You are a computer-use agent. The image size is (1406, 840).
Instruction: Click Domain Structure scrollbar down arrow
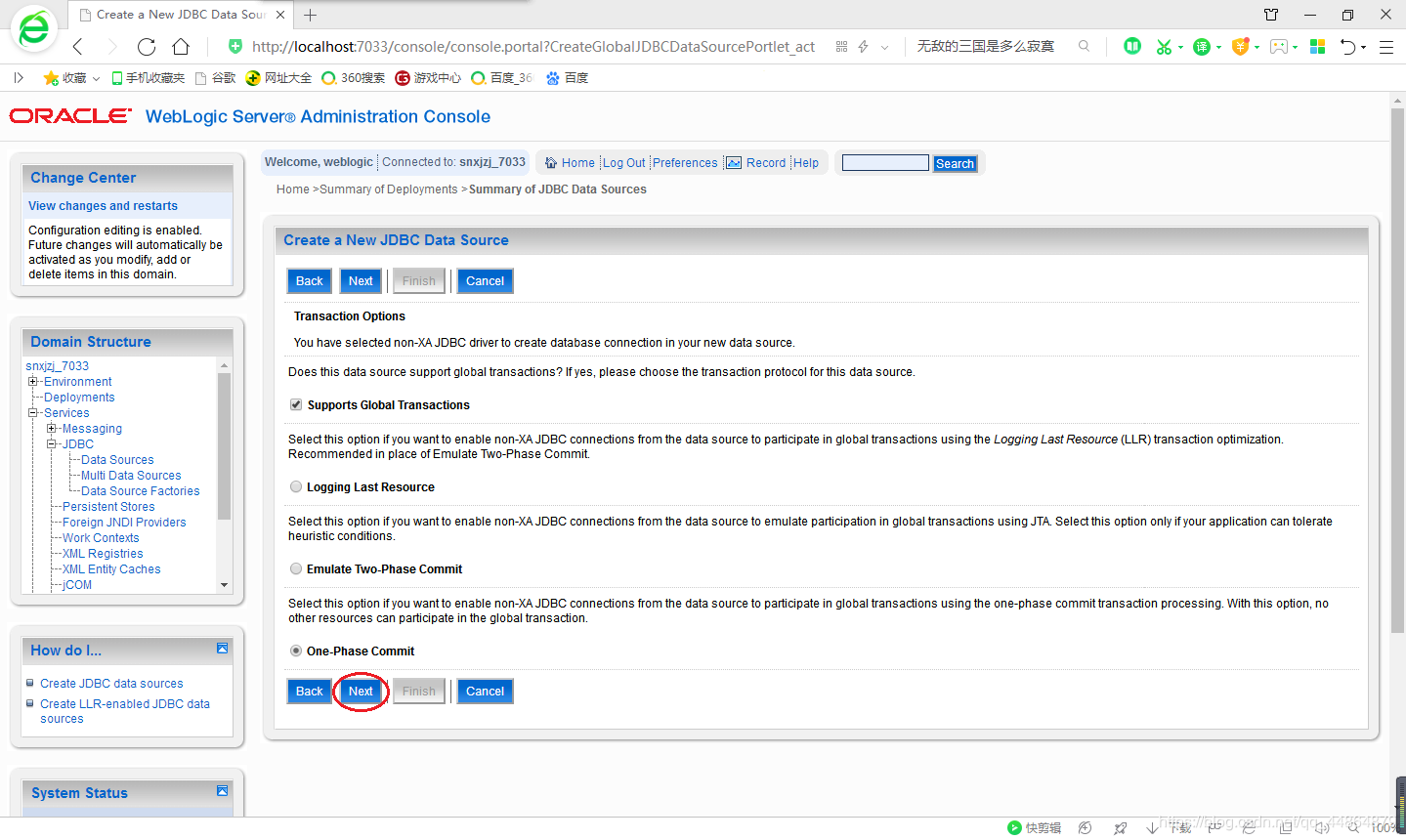(x=225, y=585)
